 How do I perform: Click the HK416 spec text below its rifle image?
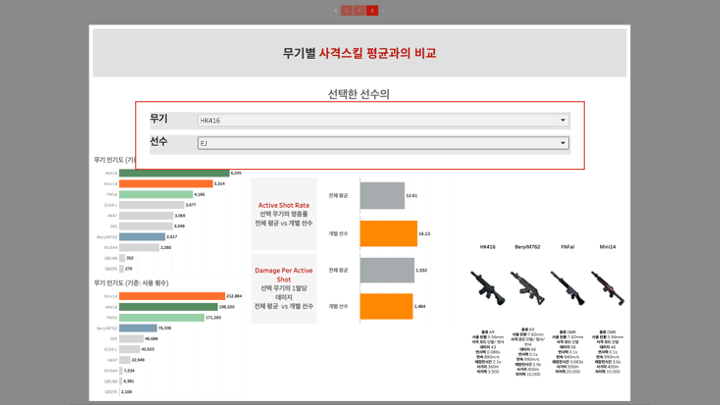pos(488,352)
